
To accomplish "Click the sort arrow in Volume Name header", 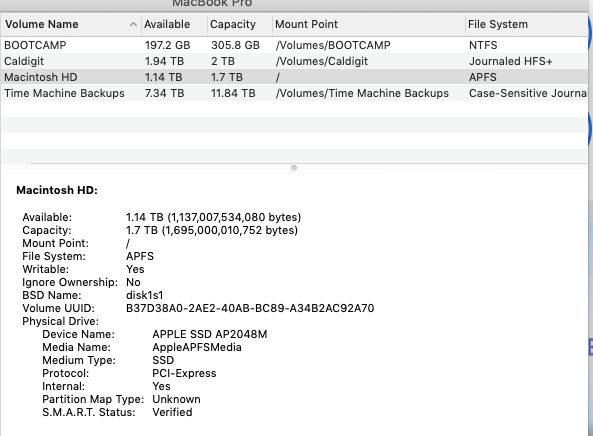I will pyautogui.click(x=133, y=24).
